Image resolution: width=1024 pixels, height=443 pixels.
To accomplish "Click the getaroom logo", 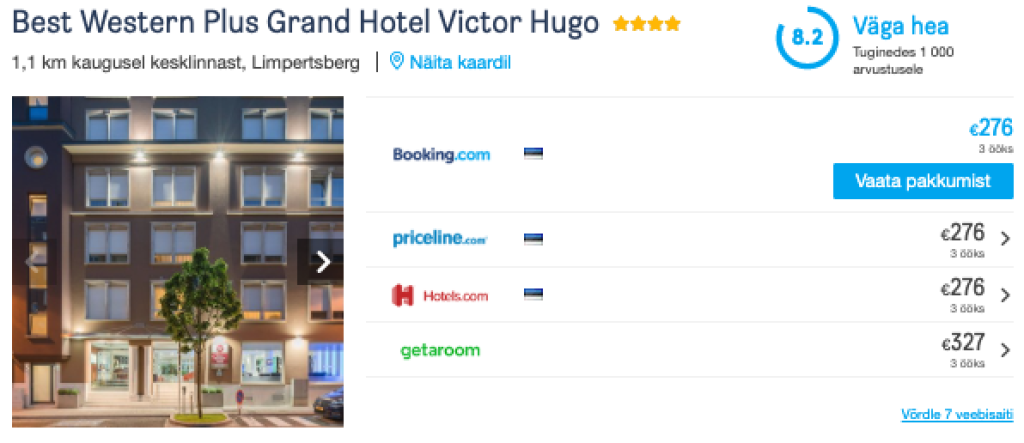I will coord(440,350).
